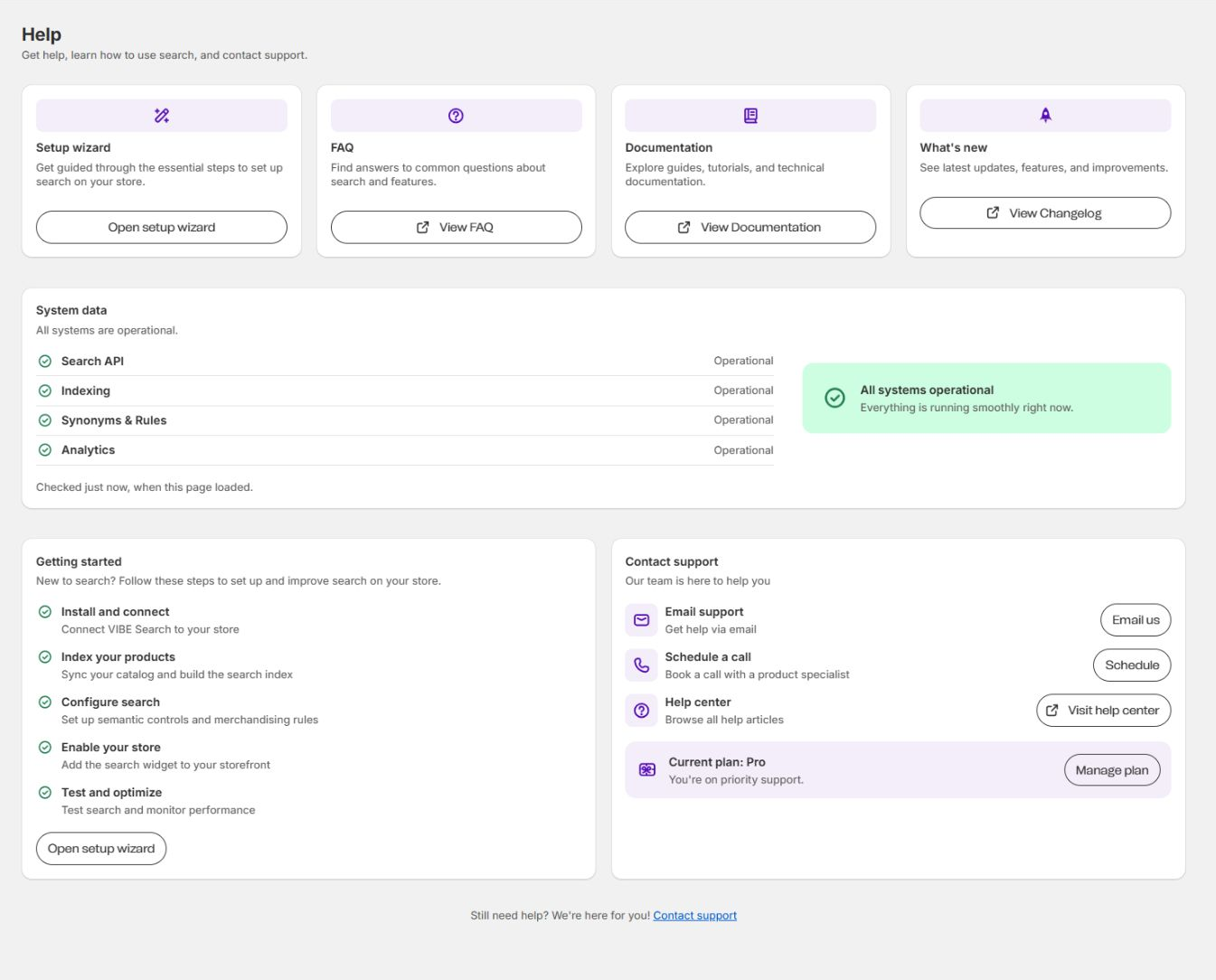Click the Synonyms & Rules row label
This screenshot has width=1216, height=980.
[x=114, y=420]
